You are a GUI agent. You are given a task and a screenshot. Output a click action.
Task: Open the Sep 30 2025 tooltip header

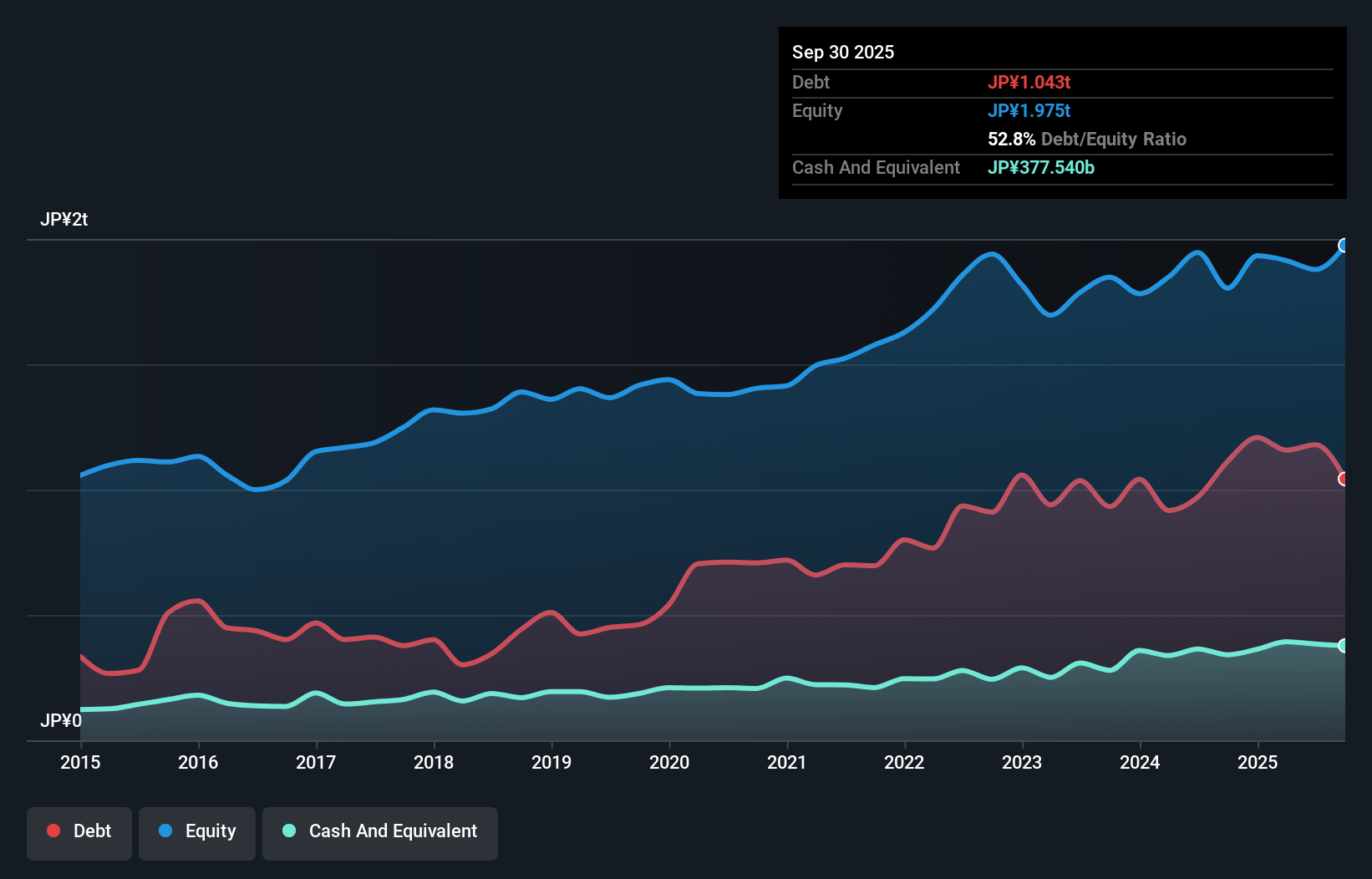[843, 52]
